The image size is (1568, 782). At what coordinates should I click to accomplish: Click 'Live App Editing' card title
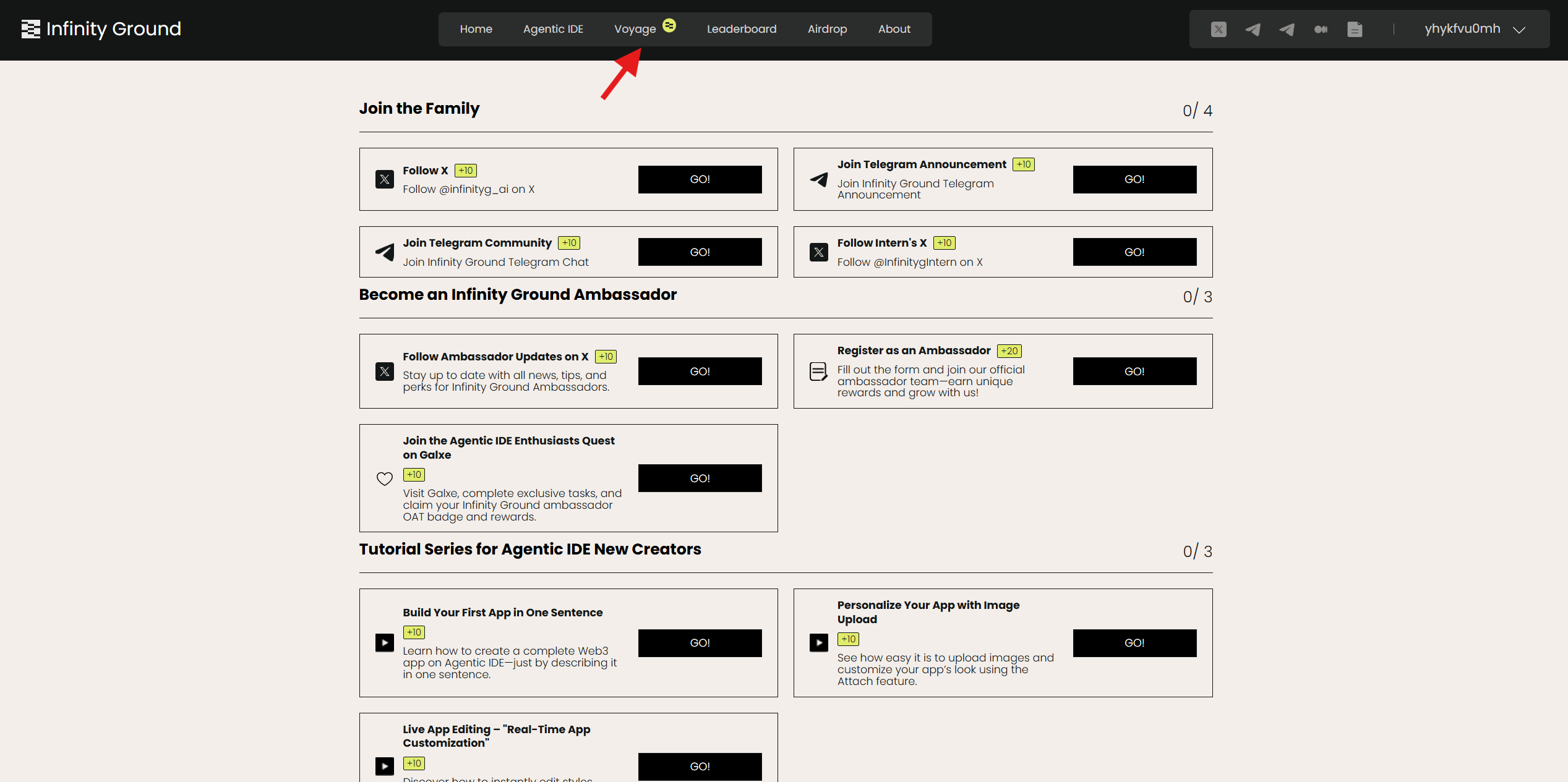coord(497,736)
